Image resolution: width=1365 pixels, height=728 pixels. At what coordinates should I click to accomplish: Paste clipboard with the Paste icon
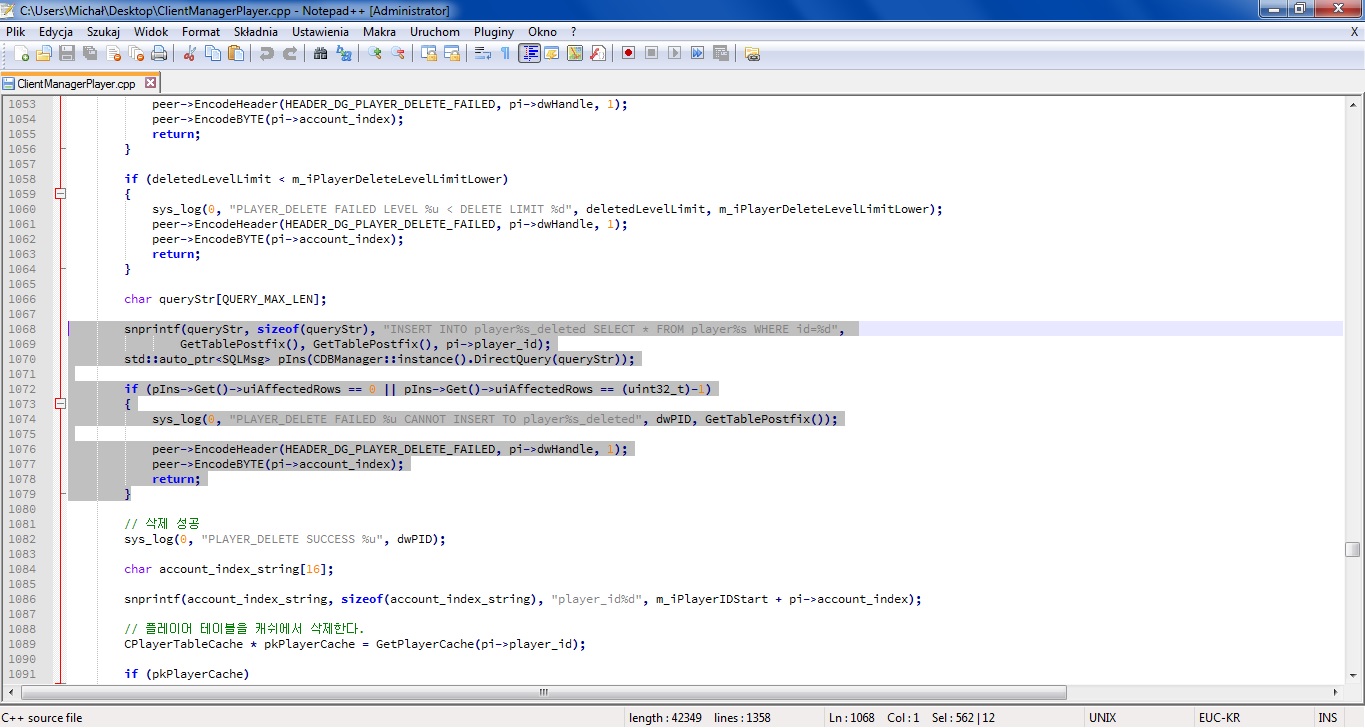(x=235, y=53)
